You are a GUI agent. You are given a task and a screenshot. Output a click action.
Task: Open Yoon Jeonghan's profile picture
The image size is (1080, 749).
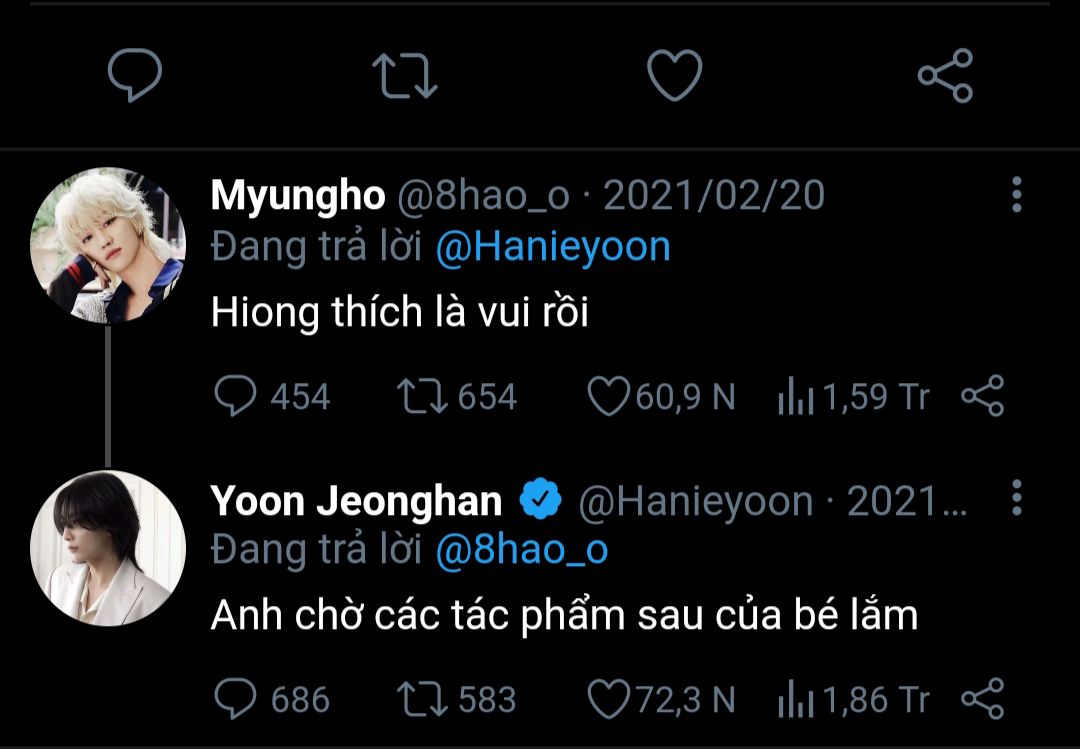coord(108,548)
